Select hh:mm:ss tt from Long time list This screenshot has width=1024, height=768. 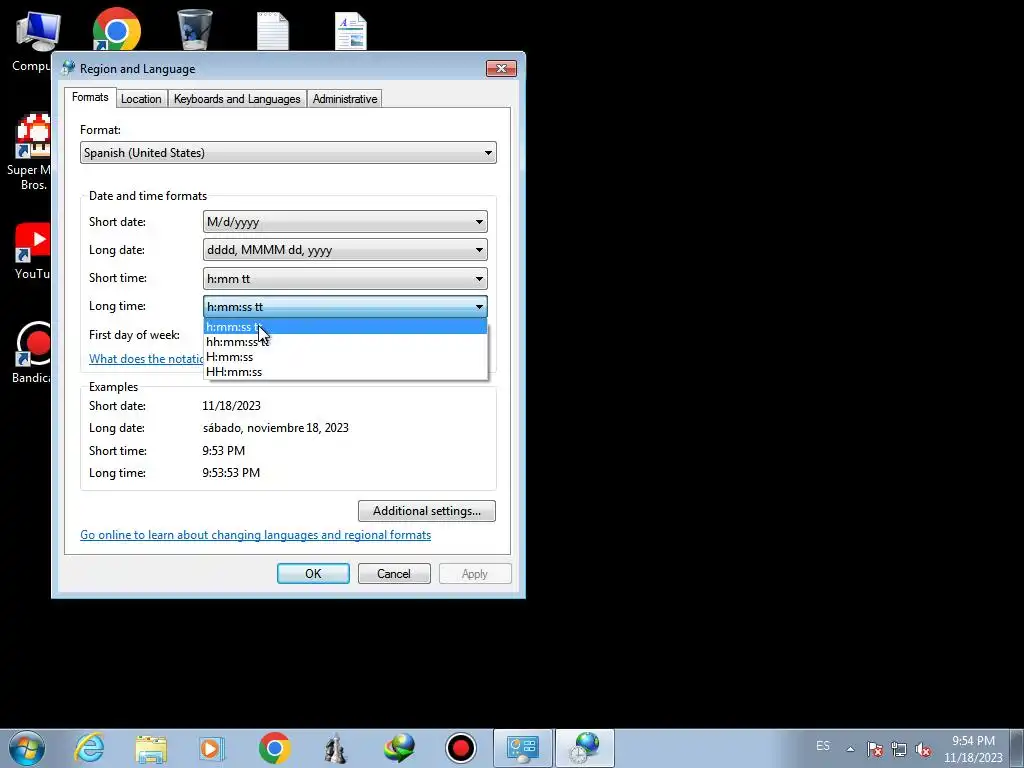[345, 342]
